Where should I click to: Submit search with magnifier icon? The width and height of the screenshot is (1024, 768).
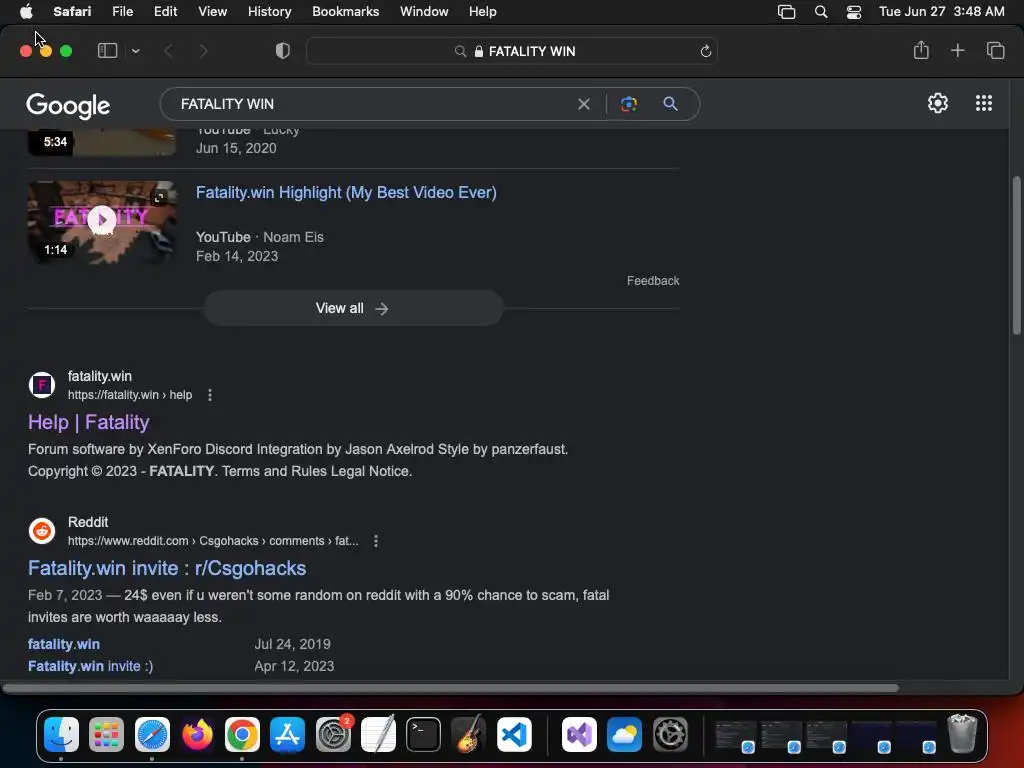click(670, 104)
